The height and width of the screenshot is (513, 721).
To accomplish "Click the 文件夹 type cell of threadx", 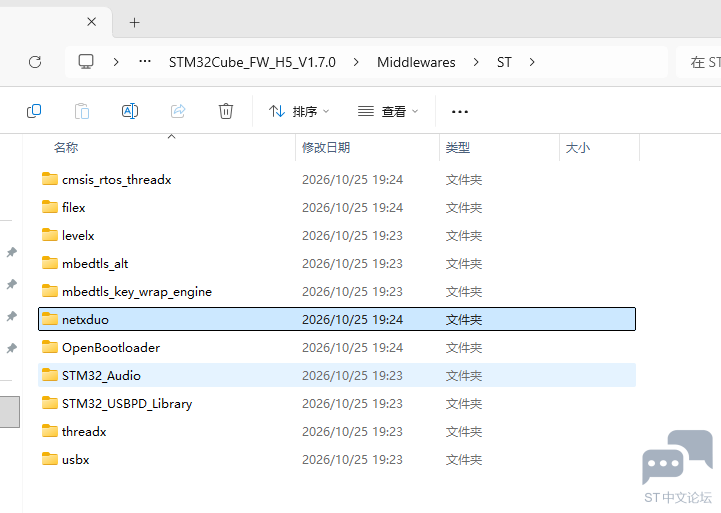I will [x=464, y=432].
